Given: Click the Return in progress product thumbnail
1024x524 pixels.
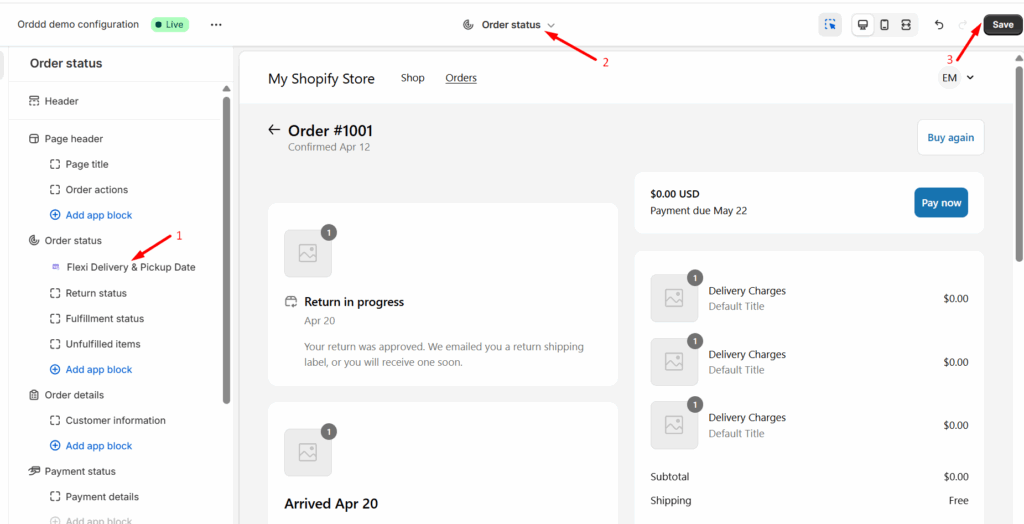Looking at the screenshot, I should [308, 254].
